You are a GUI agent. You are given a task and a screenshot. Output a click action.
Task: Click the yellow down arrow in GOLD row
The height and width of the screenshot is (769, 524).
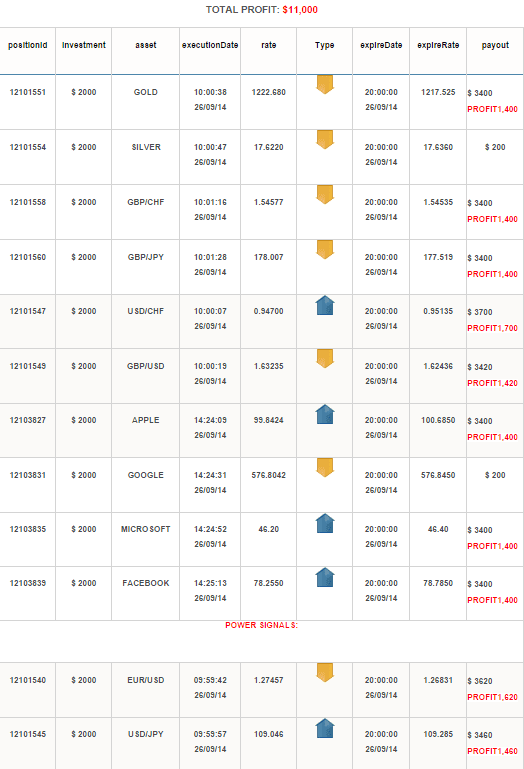point(325,84)
